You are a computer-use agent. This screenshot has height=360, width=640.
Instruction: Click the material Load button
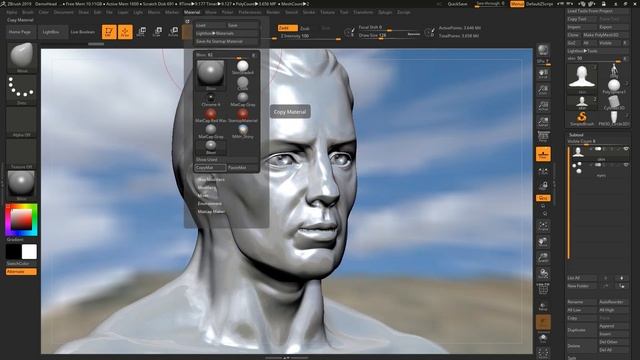click(210, 25)
